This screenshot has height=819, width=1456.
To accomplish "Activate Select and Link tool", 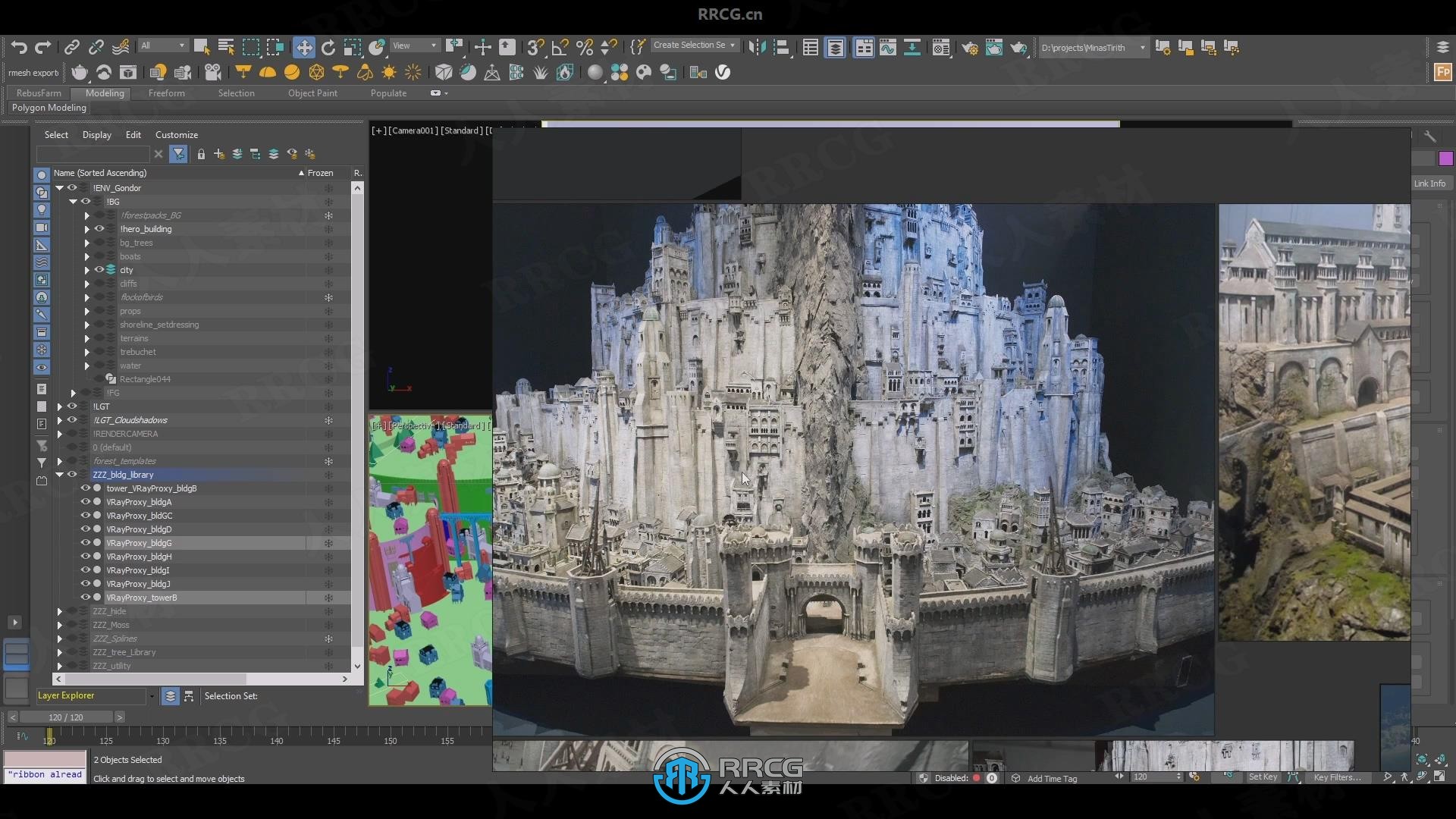I will (x=71, y=47).
